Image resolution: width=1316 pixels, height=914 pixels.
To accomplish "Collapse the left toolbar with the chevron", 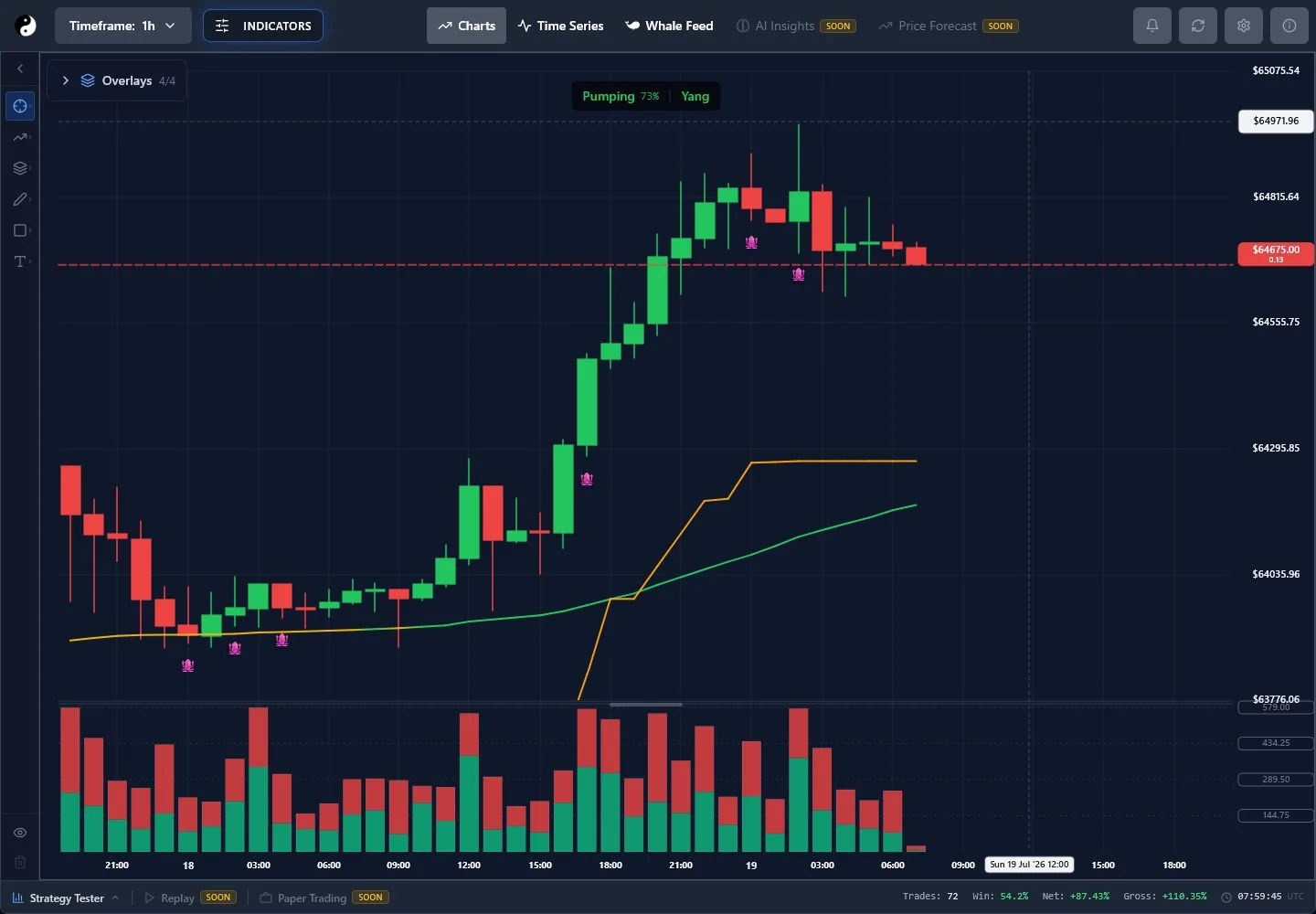I will (x=20, y=69).
